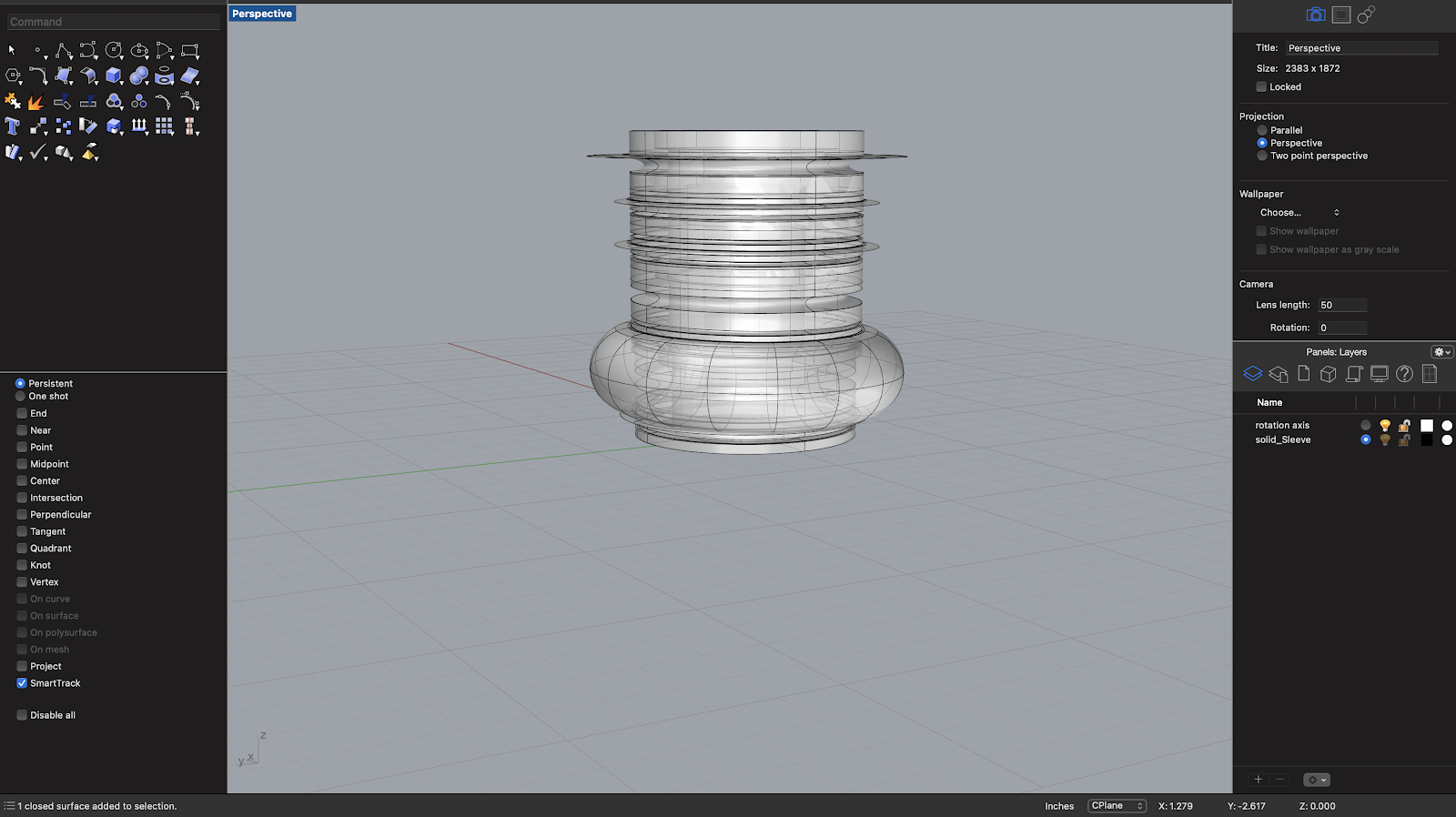Make rotation axis the current layer

[1365, 425]
